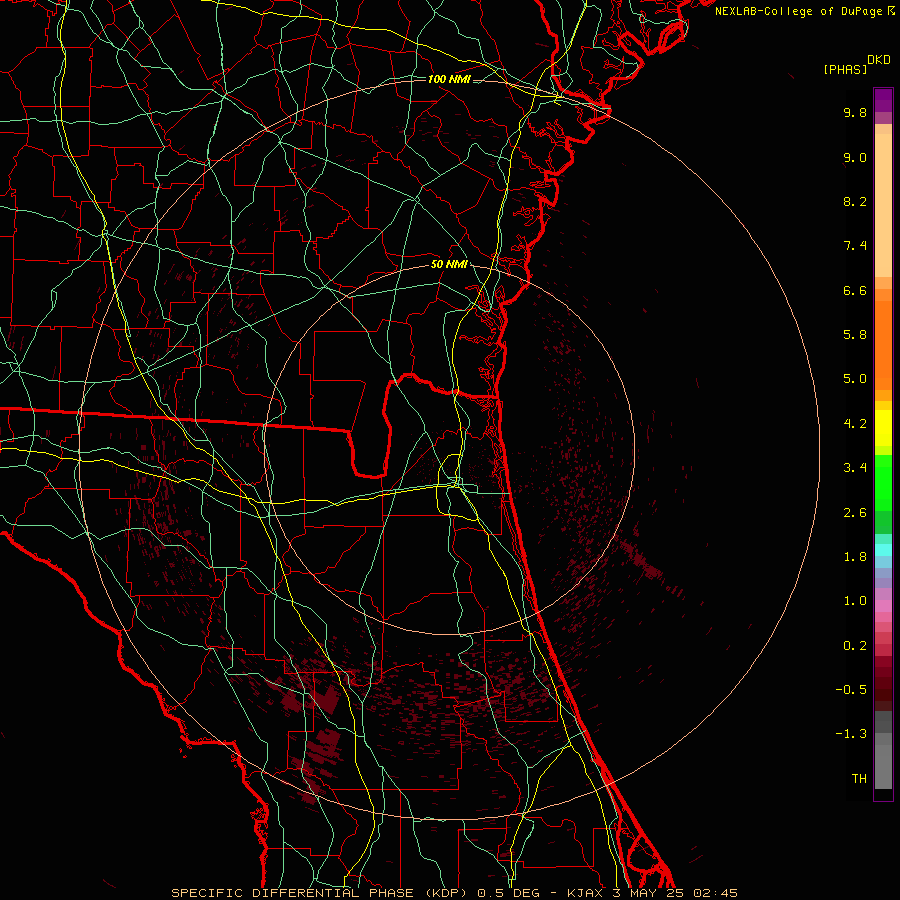Click the 0.2 scale value

855,646
